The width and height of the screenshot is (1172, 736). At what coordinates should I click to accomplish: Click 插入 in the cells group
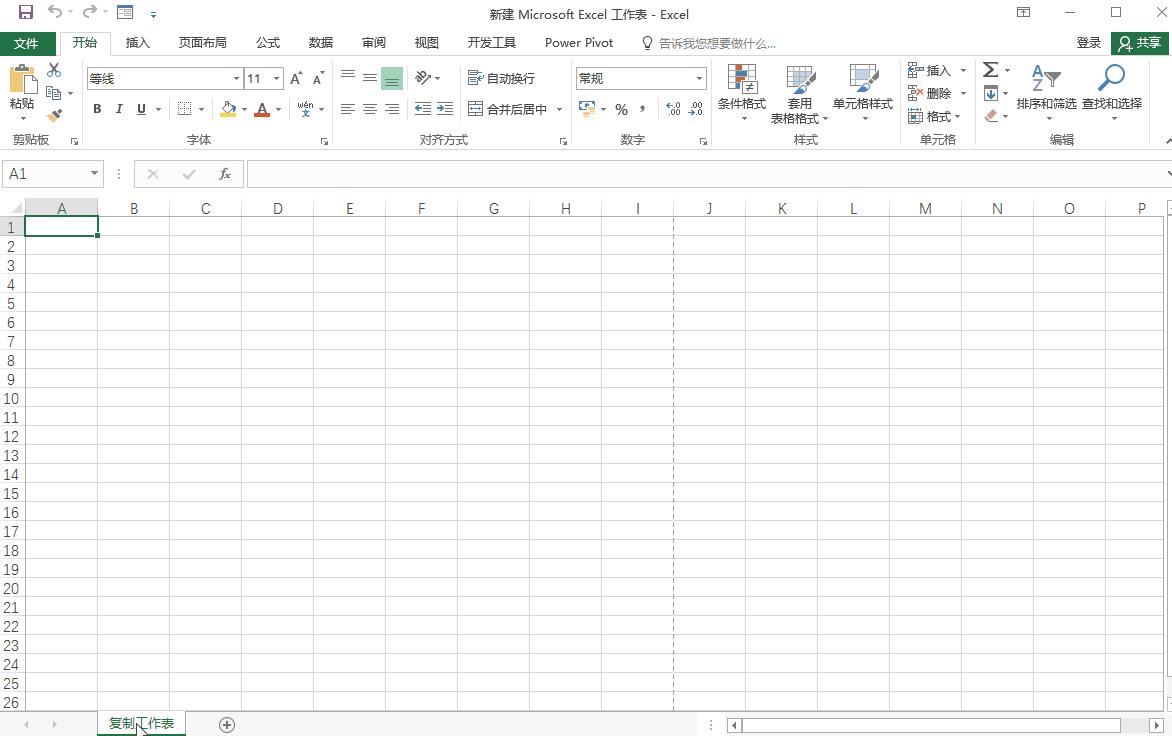pos(929,70)
